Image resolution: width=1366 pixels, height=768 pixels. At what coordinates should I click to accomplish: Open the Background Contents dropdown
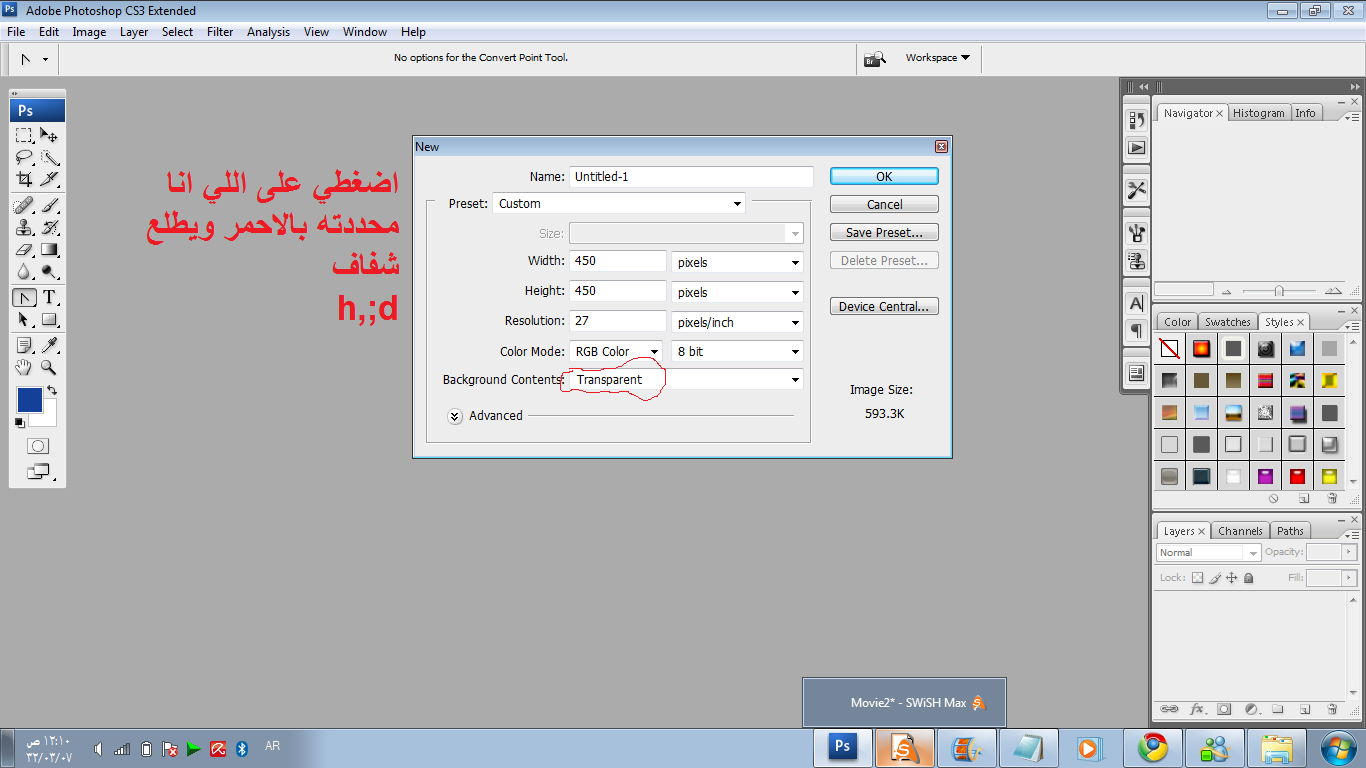click(683, 380)
